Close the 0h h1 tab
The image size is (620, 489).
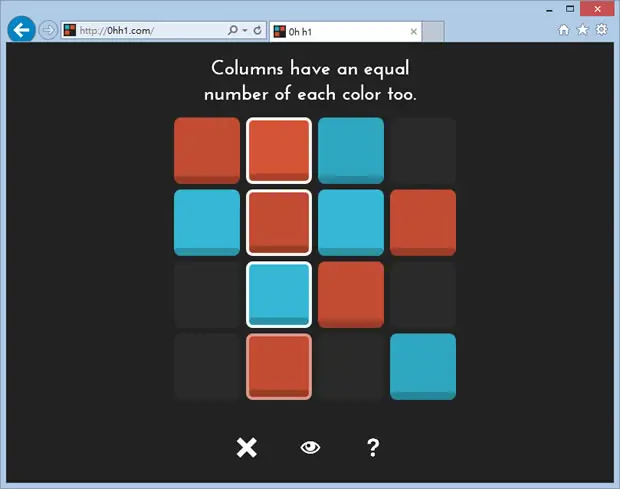point(414,32)
